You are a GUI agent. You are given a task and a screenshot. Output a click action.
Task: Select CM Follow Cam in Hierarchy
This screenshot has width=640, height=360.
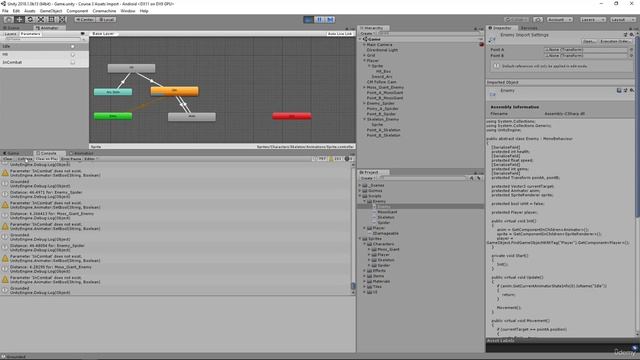click(x=381, y=82)
